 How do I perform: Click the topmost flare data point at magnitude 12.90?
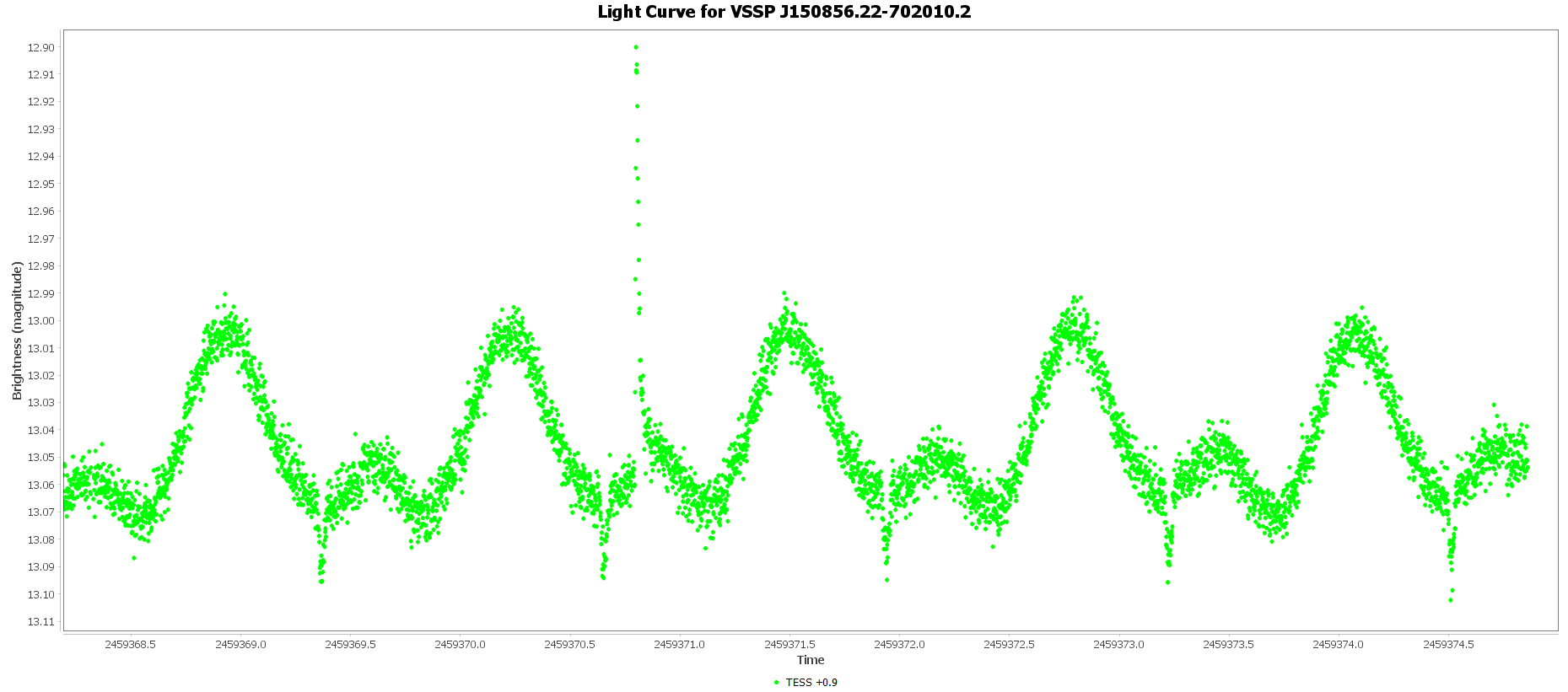pos(636,47)
